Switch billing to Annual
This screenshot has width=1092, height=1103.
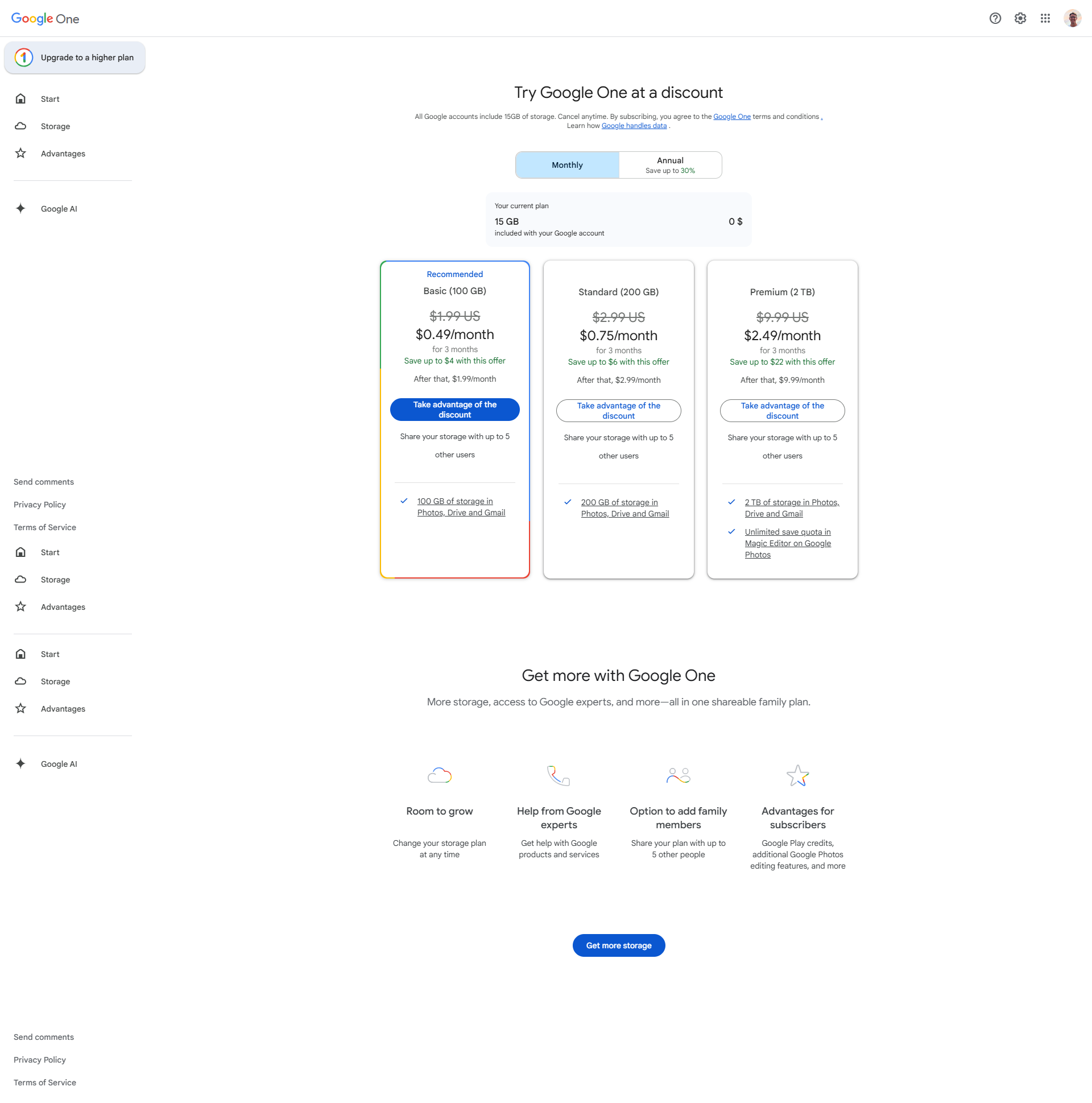point(670,165)
